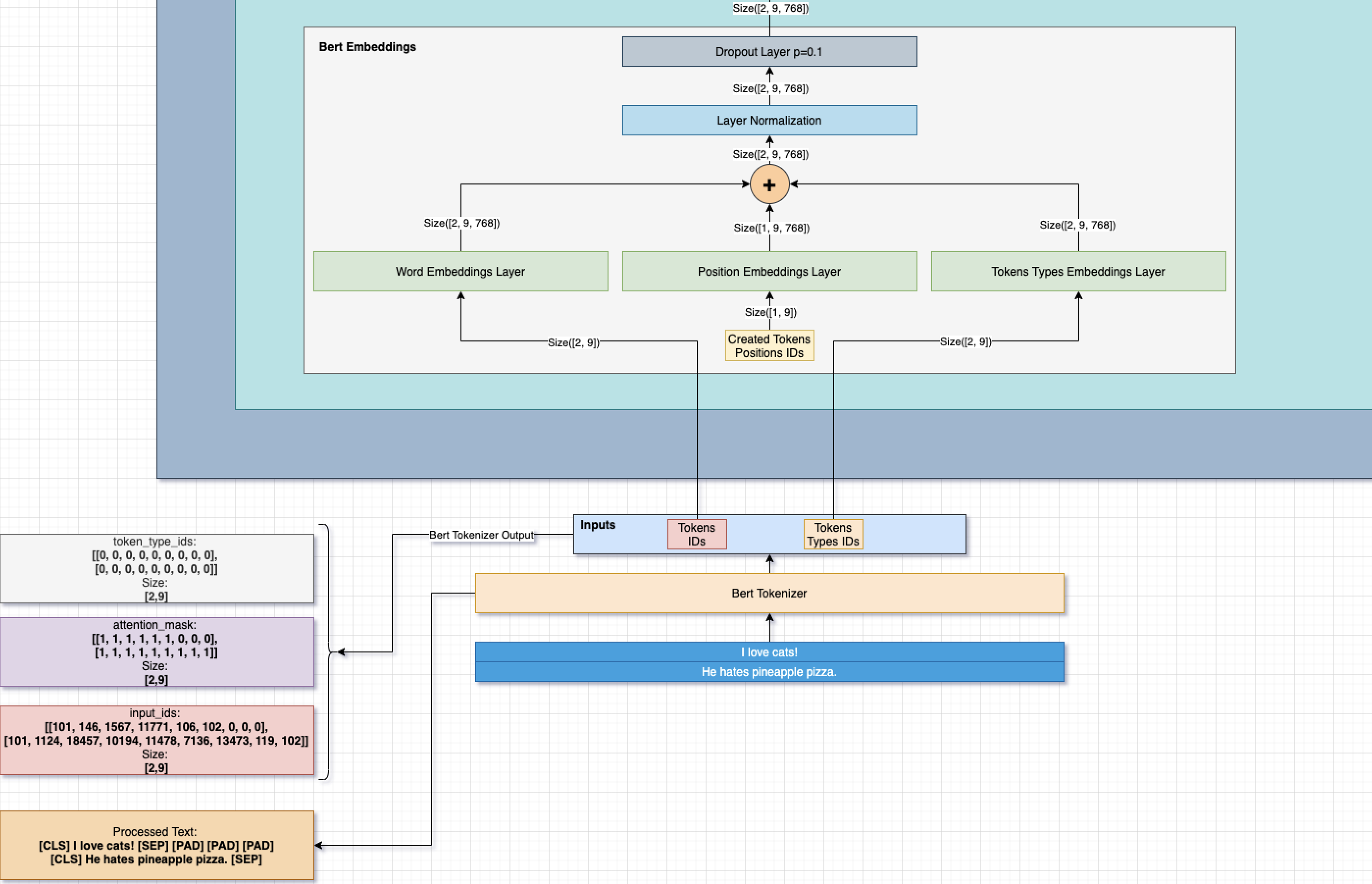Select the Tokens Types IDs box
1372x884 pixels.
coord(833,534)
